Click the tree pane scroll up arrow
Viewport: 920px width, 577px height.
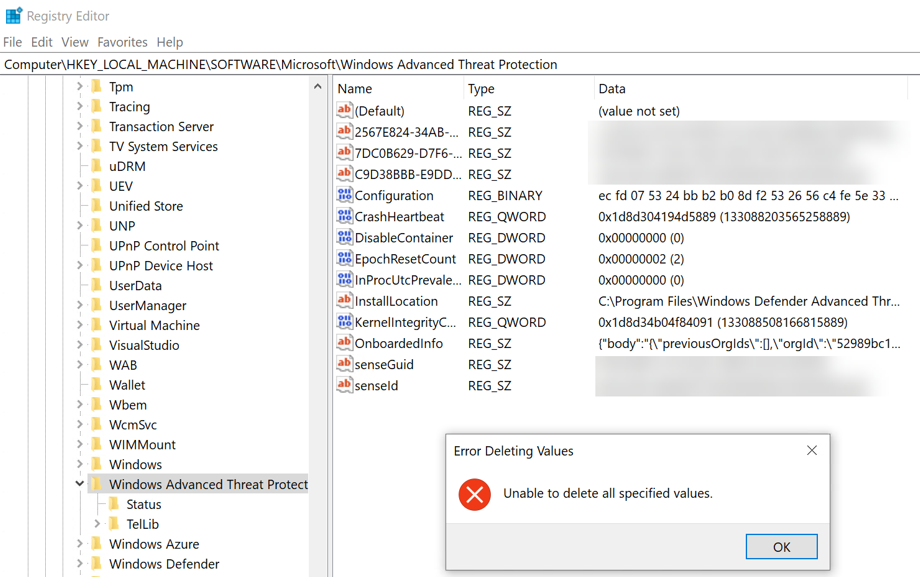[x=317, y=87]
